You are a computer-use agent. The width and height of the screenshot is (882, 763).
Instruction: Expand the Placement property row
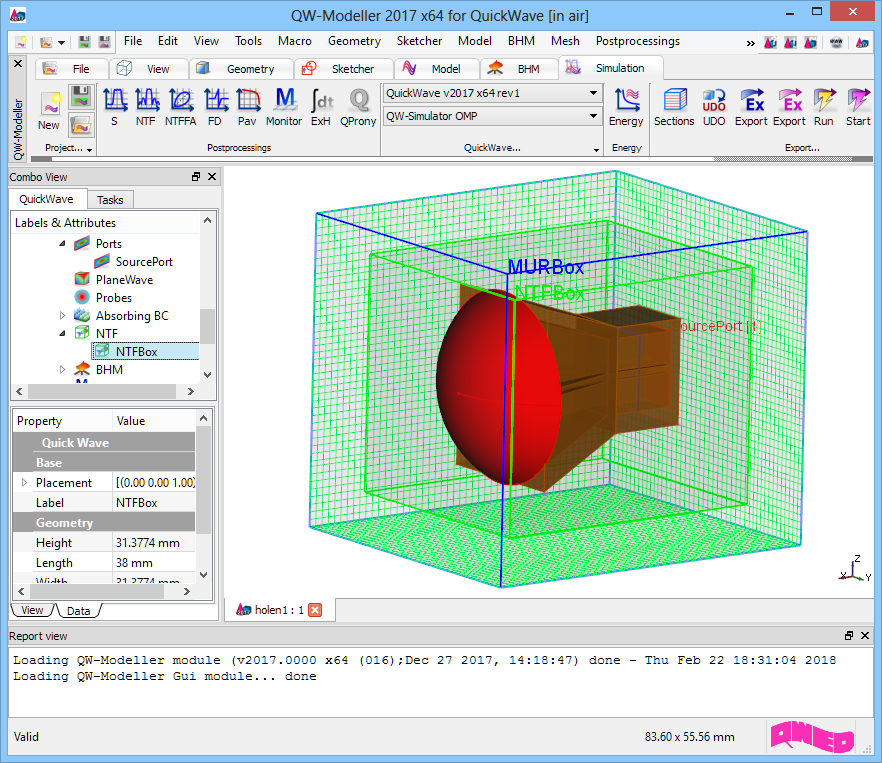(24, 483)
